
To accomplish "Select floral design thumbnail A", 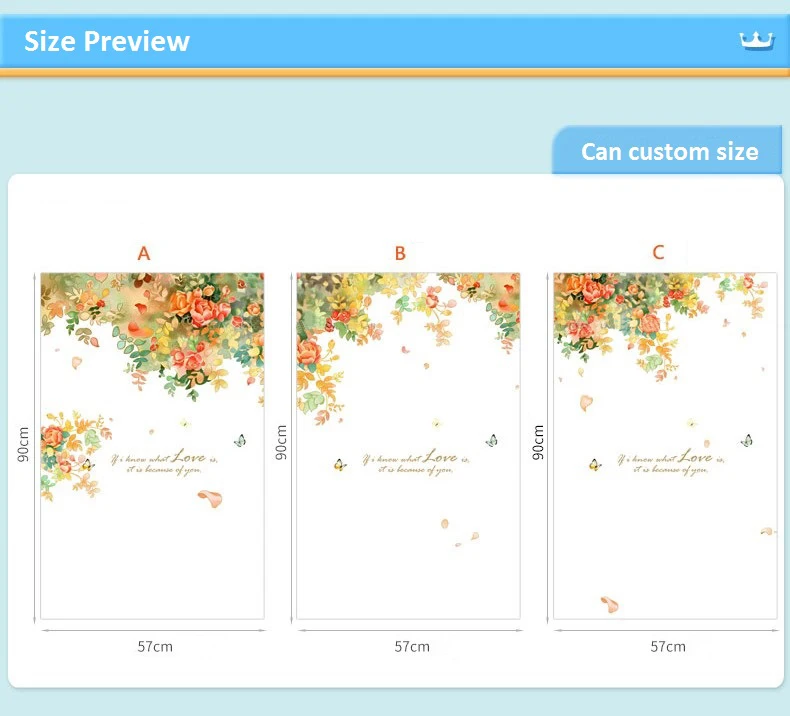I will [x=152, y=446].
